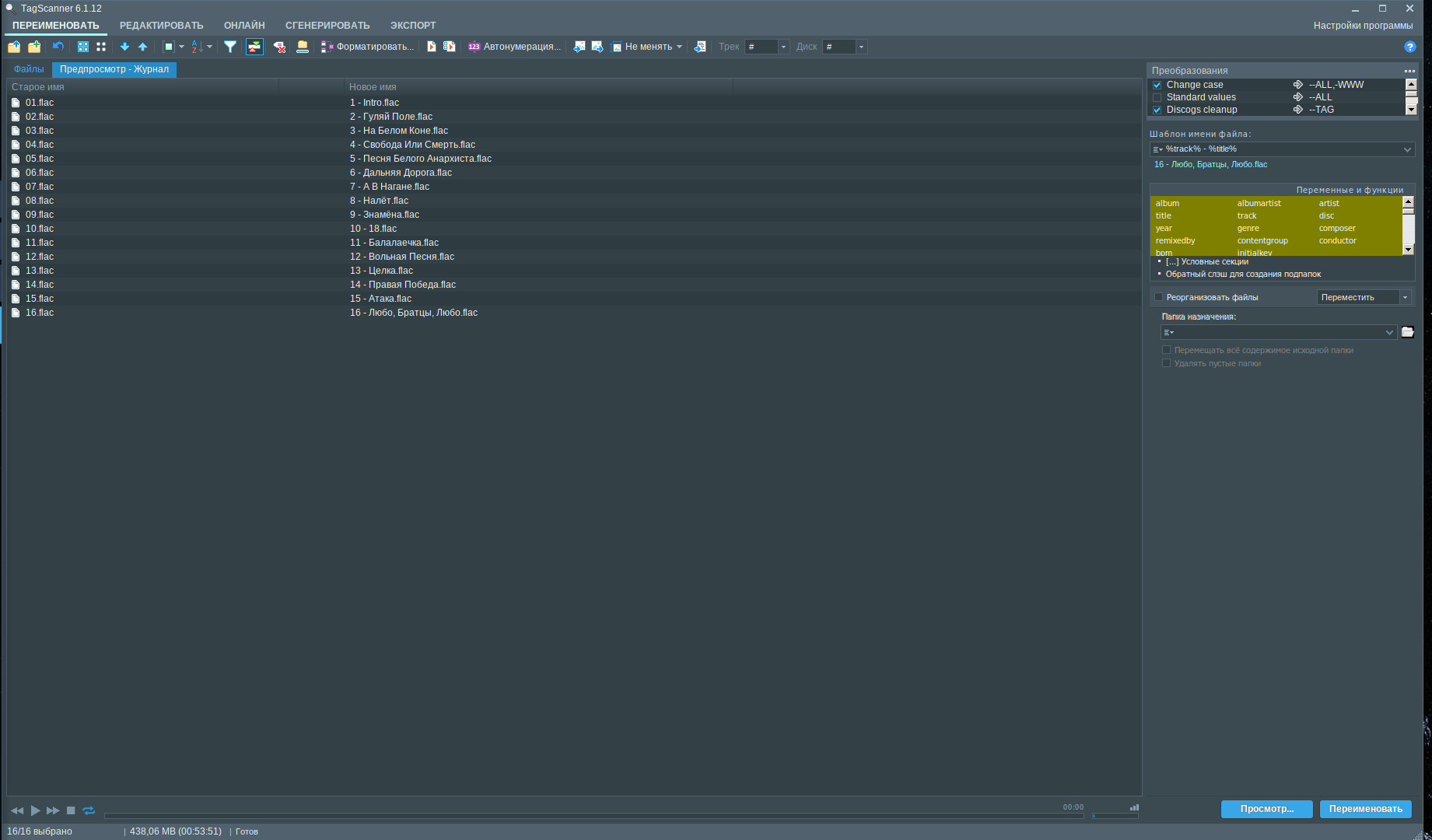The image size is (1432, 840).
Task: Click the picture icon left of cover export
Action: tap(579, 47)
